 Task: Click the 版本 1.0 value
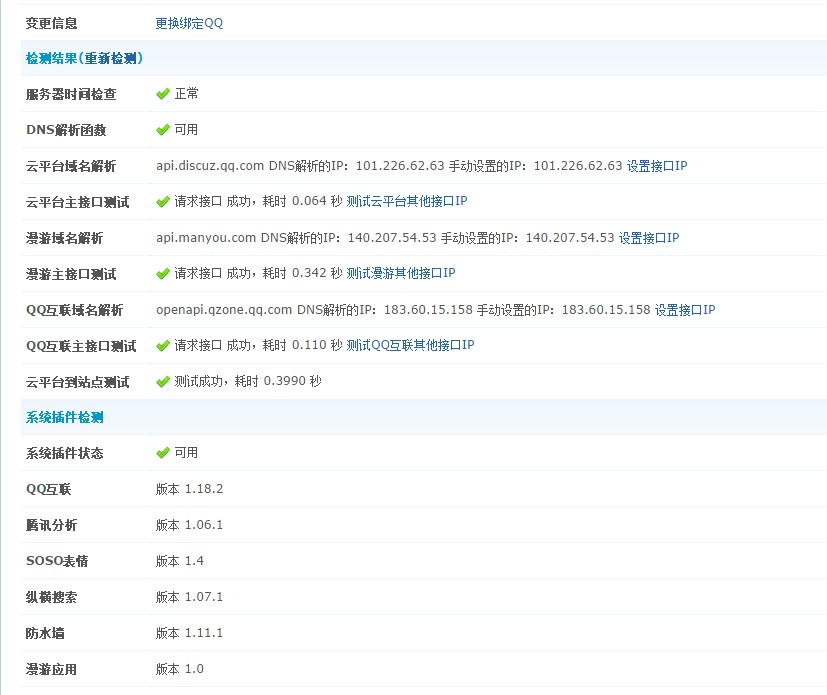click(x=180, y=669)
